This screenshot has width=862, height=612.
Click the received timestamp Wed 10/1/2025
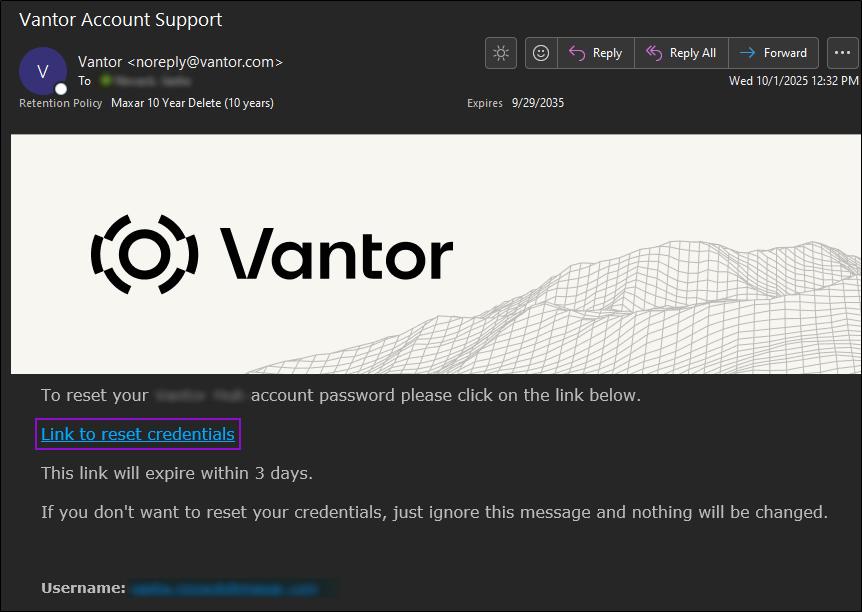click(x=793, y=81)
